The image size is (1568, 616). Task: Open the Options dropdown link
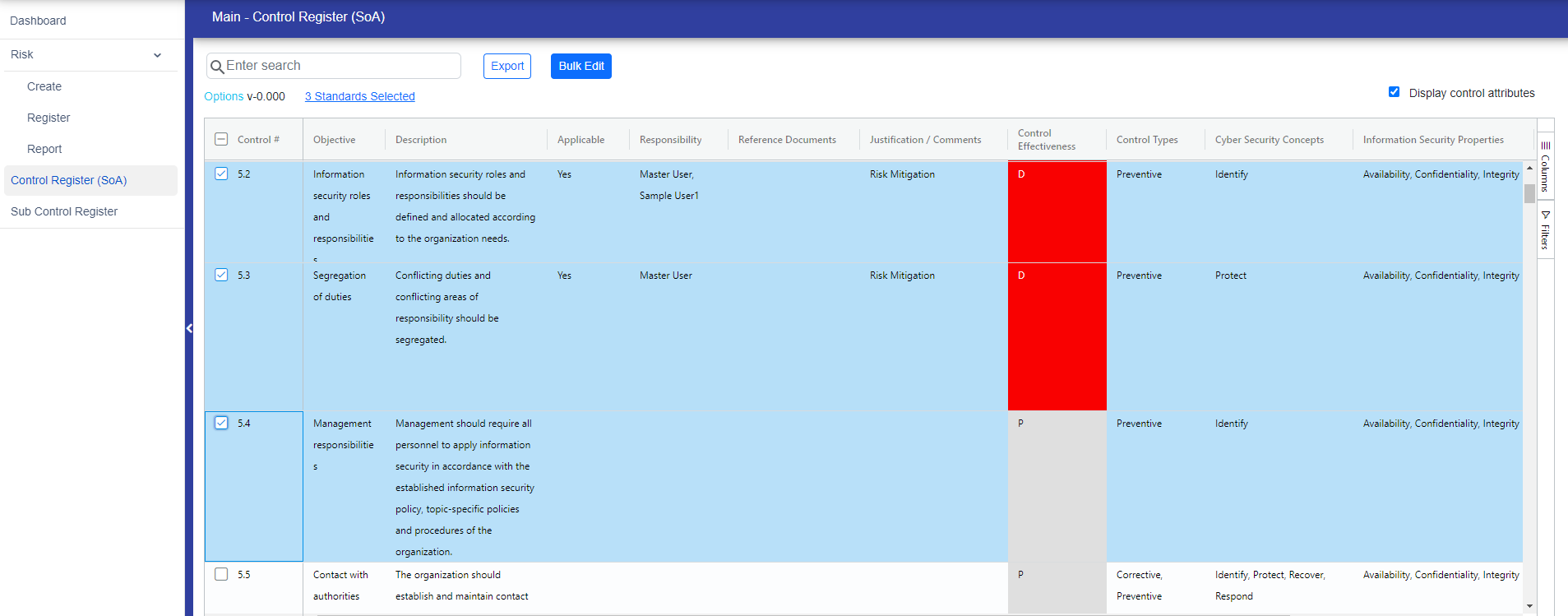coord(224,96)
